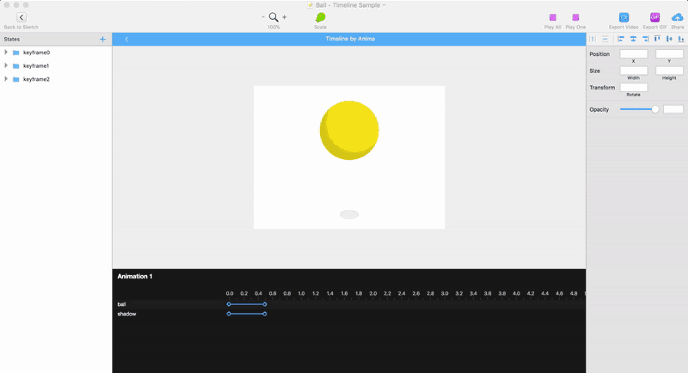The height and width of the screenshot is (373, 688).
Task: Click the Opacity slider handle
Action: click(x=655, y=109)
